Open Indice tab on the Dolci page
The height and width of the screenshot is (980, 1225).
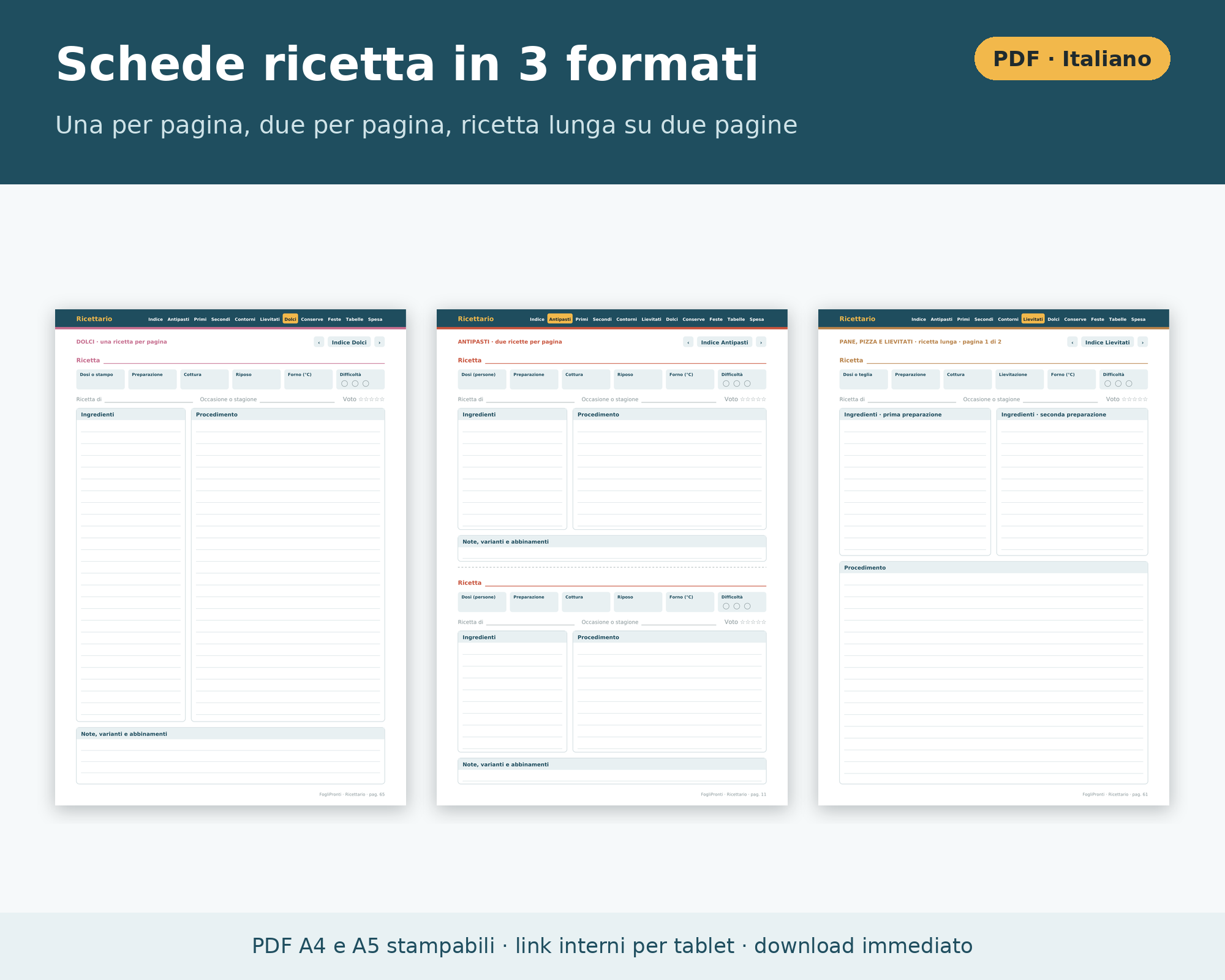(x=156, y=319)
